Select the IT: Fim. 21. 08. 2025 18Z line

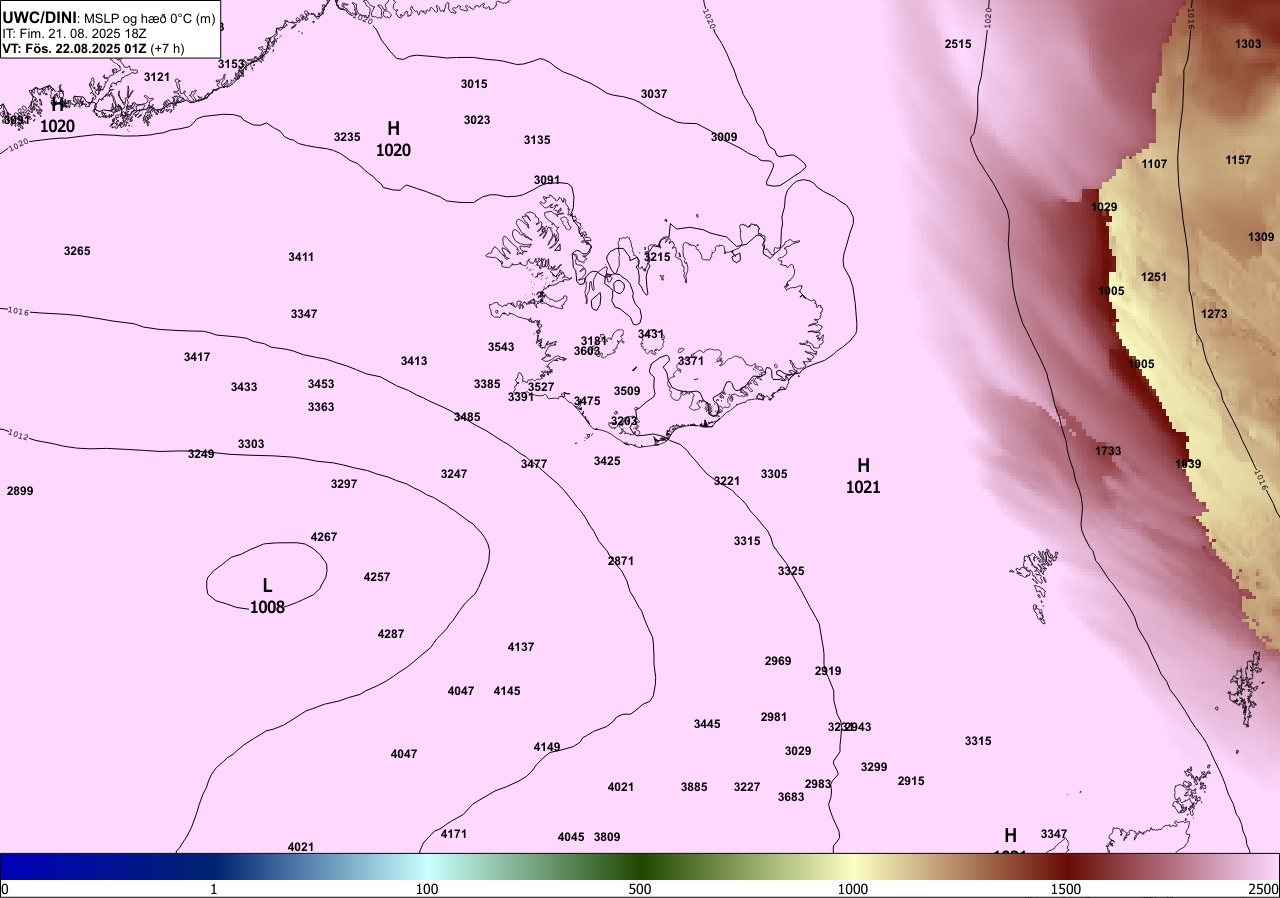(72, 33)
